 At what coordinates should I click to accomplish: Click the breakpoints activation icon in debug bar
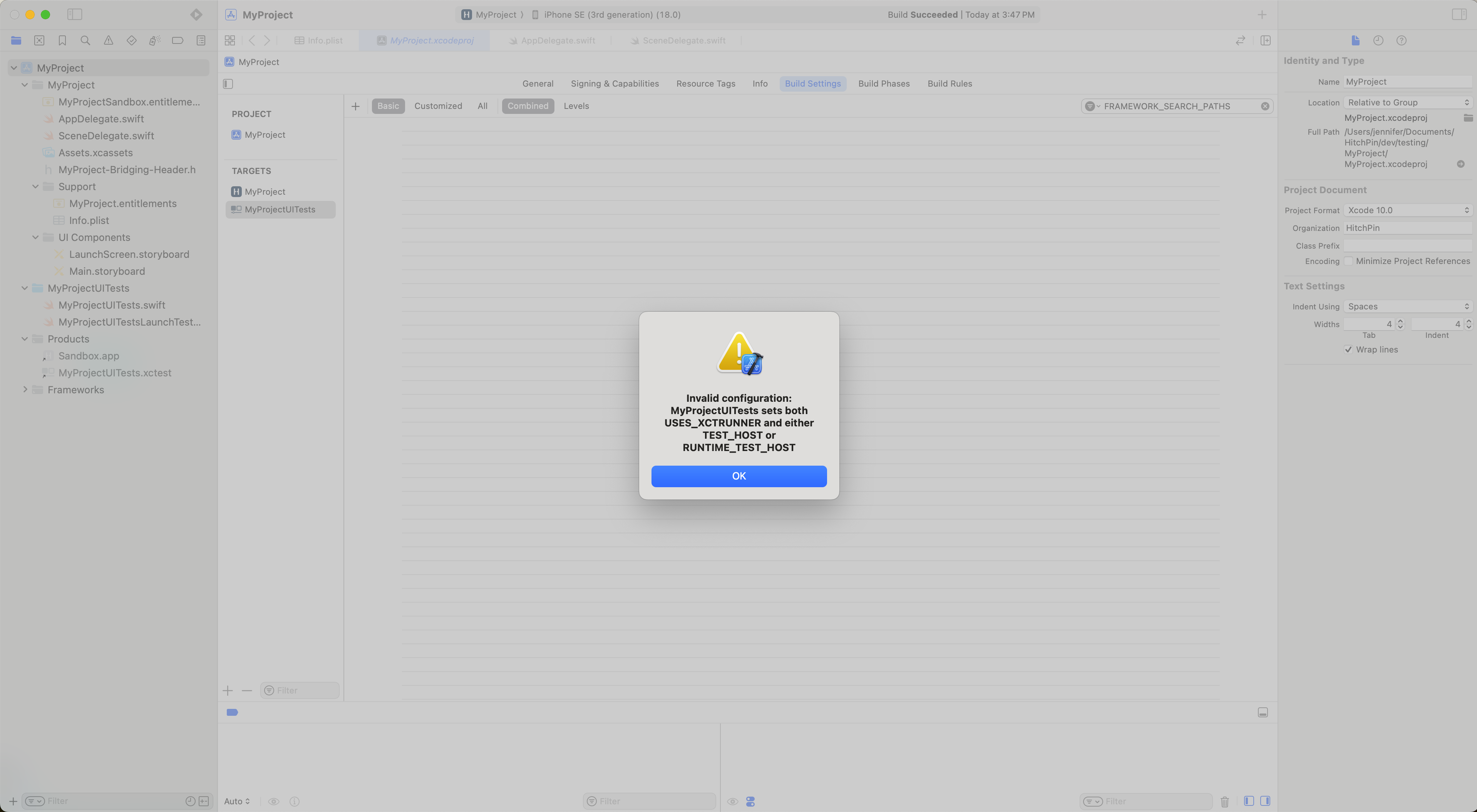tap(232, 712)
